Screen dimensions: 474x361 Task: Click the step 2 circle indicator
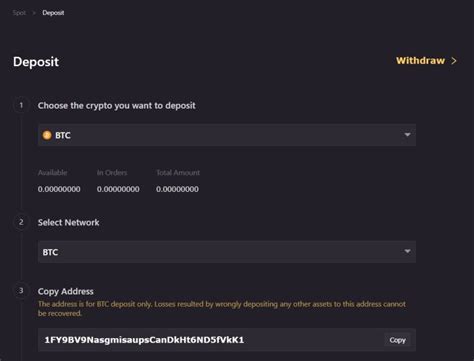21,222
